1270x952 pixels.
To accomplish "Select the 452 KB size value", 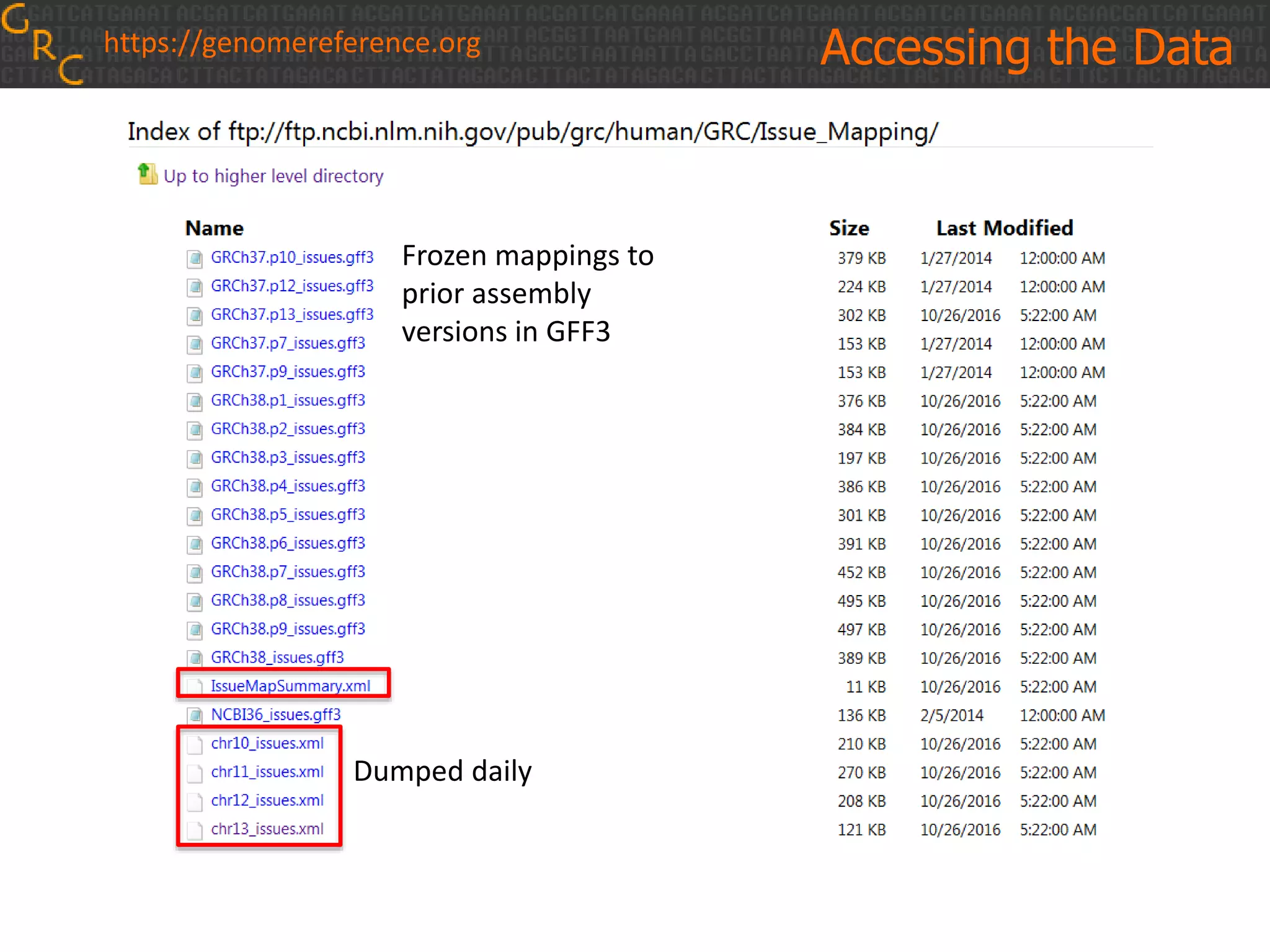I will pos(862,572).
